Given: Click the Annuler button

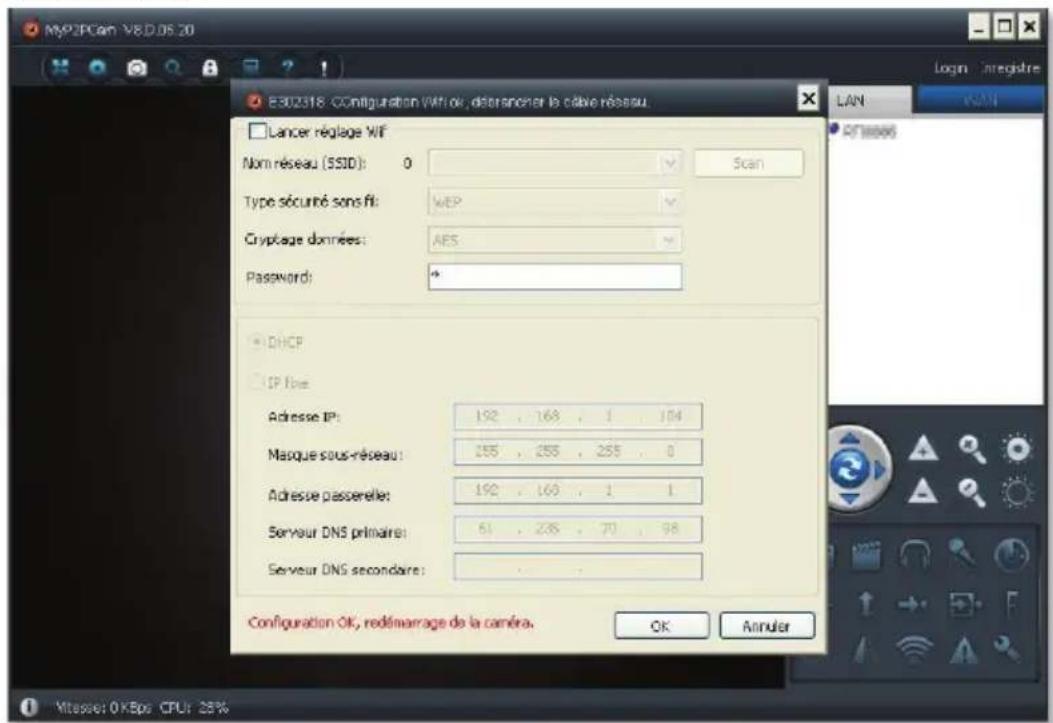Looking at the screenshot, I should point(767,626).
